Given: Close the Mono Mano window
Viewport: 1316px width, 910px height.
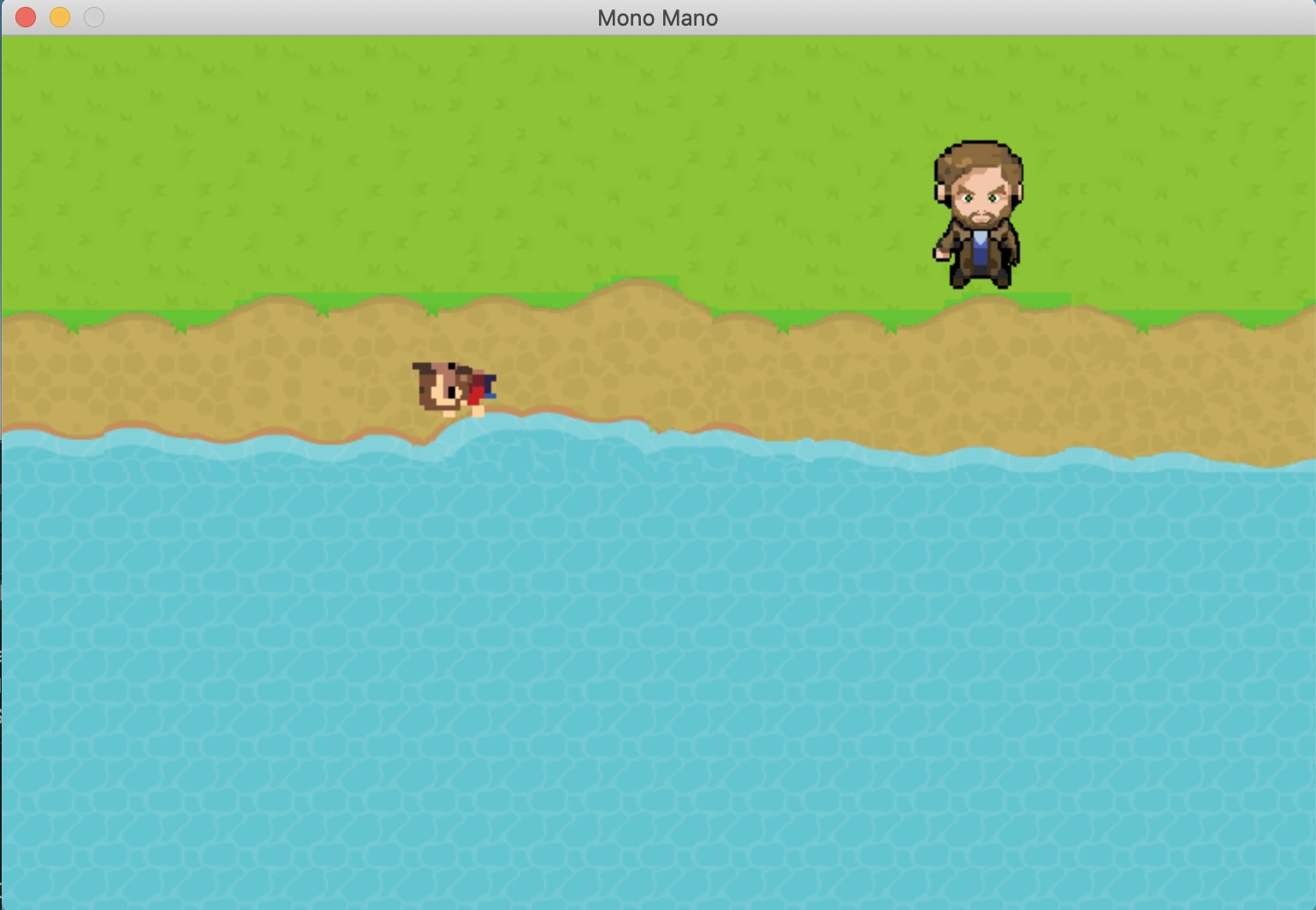Looking at the screenshot, I should [x=26, y=17].
